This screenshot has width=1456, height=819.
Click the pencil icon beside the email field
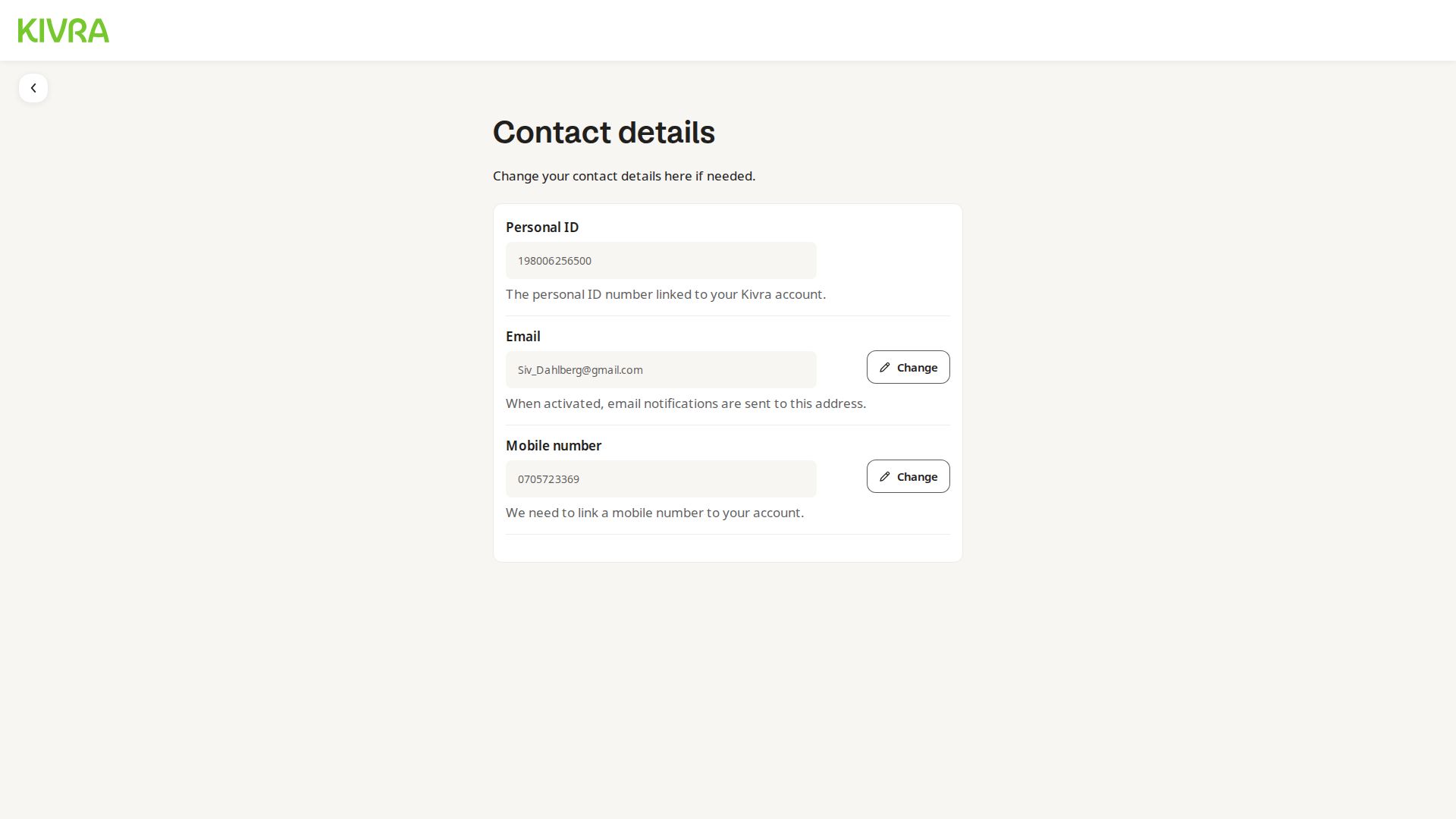(x=884, y=368)
